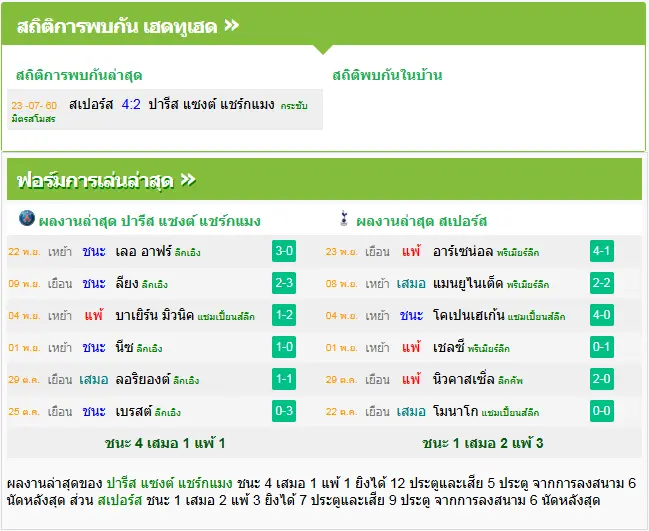649x531 pixels.
Task: Select opponent name อาร์เซน่อล
Action: pyautogui.click(x=463, y=251)
